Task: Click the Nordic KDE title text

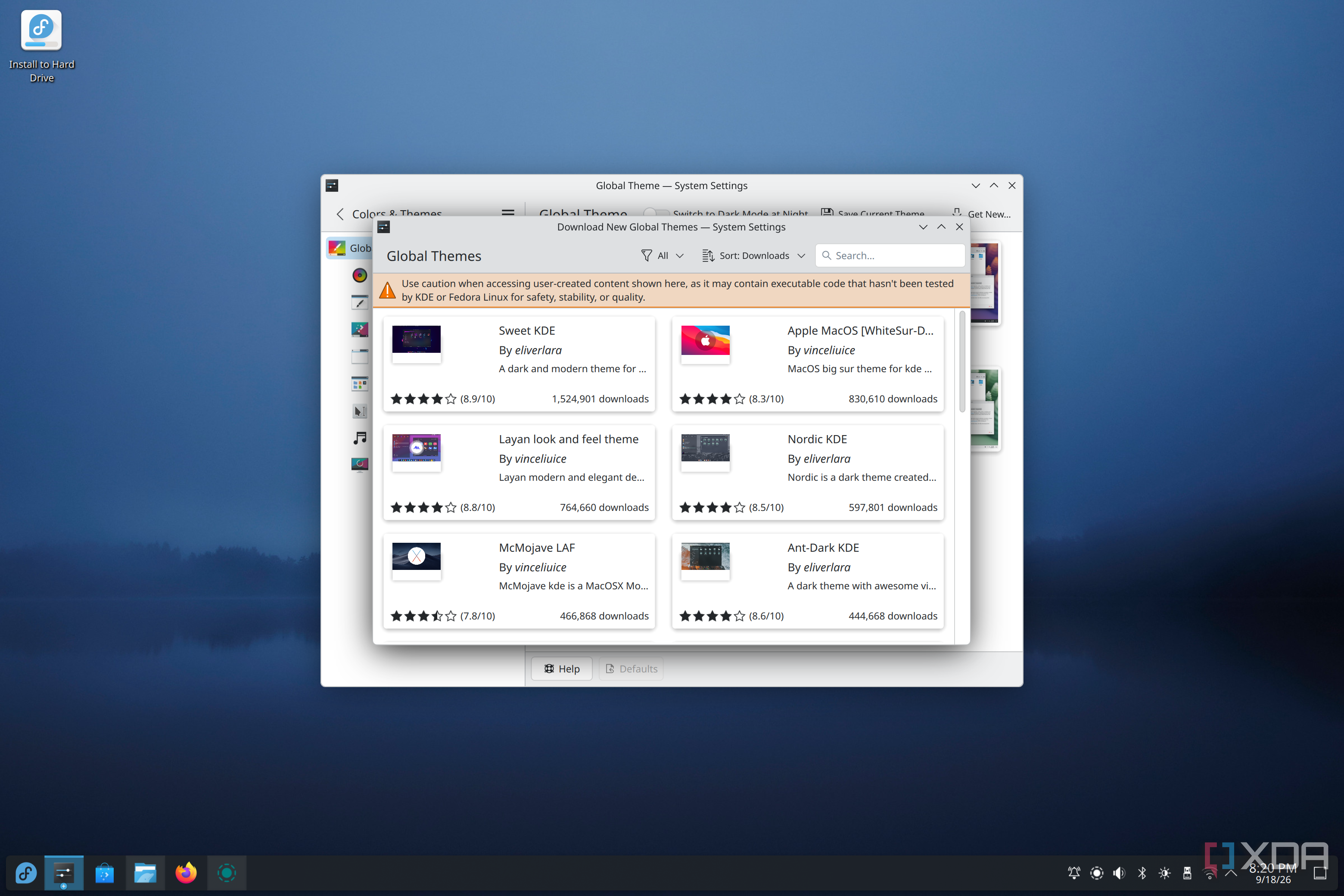Action: tap(817, 439)
